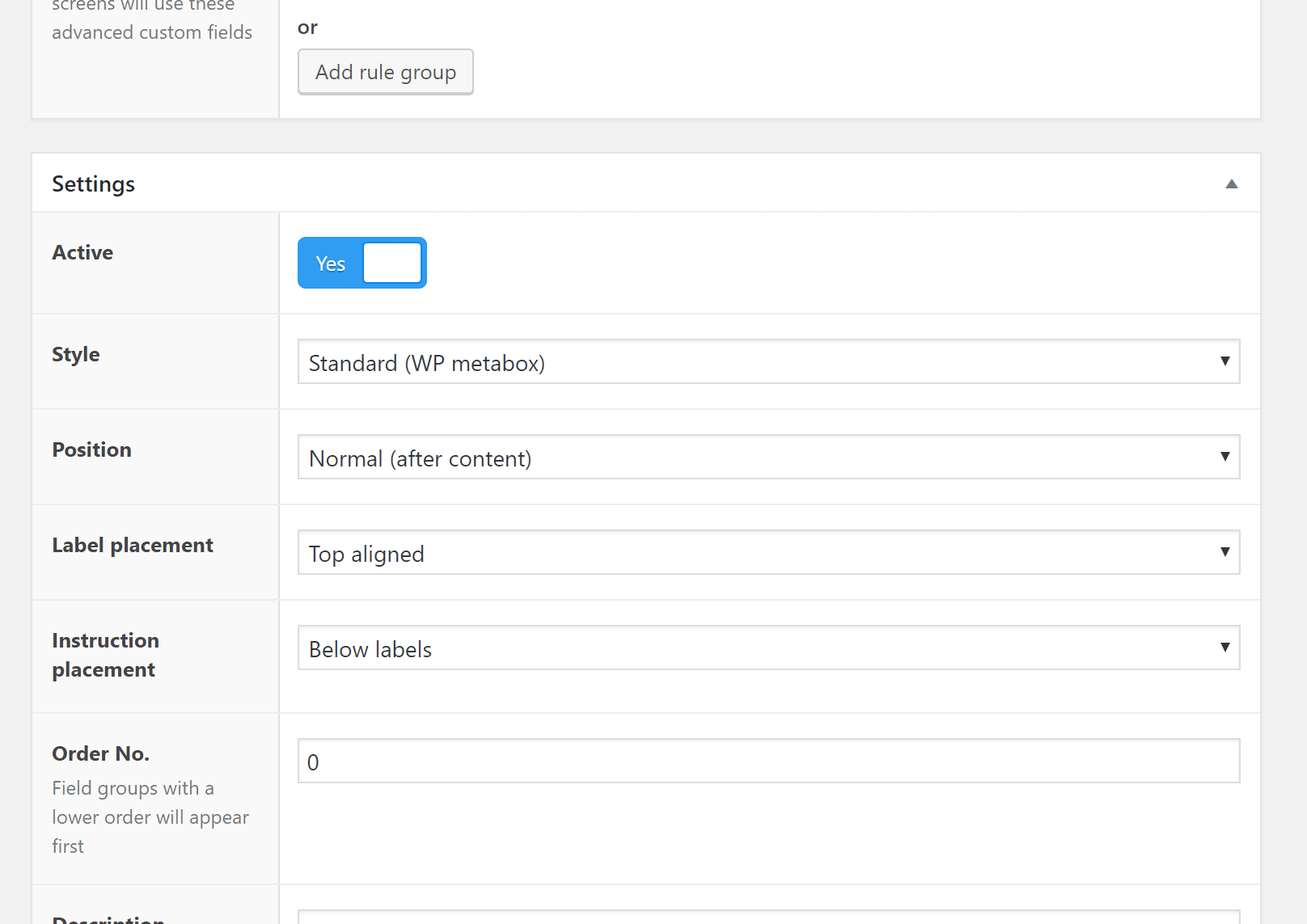Click the Add rule group button
Screen dimensions: 1307x924
[386, 72]
